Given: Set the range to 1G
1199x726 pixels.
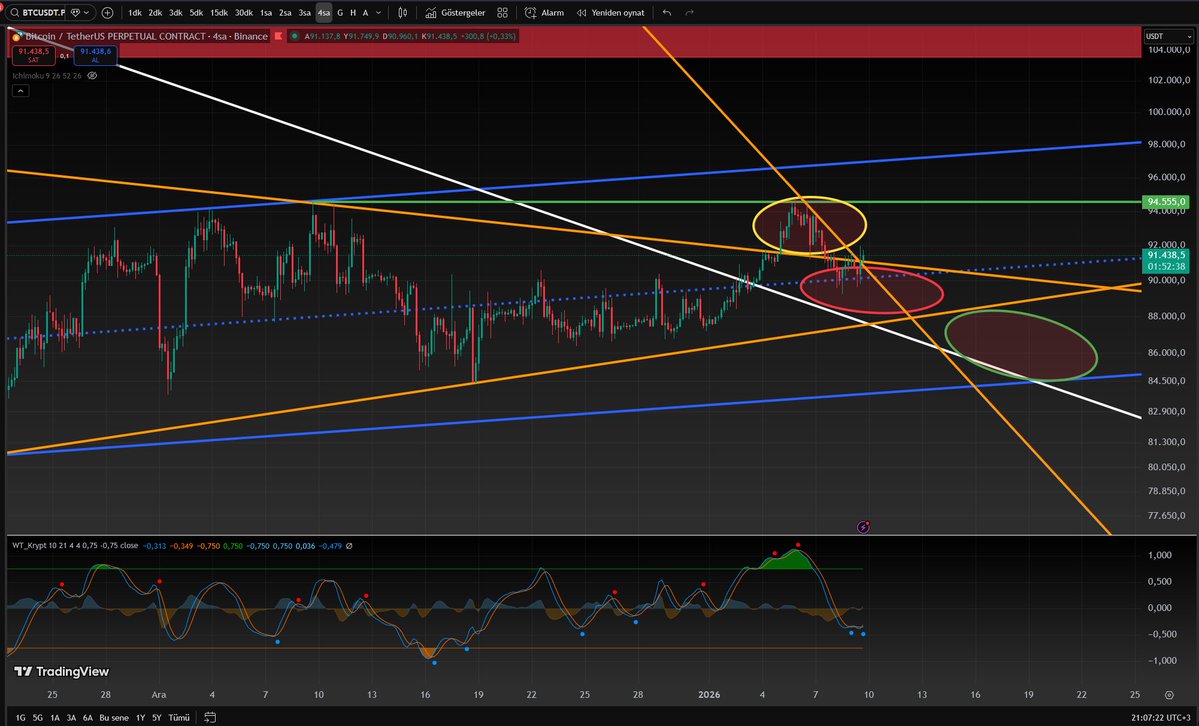Looking at the screenshot, I should 21,718.
